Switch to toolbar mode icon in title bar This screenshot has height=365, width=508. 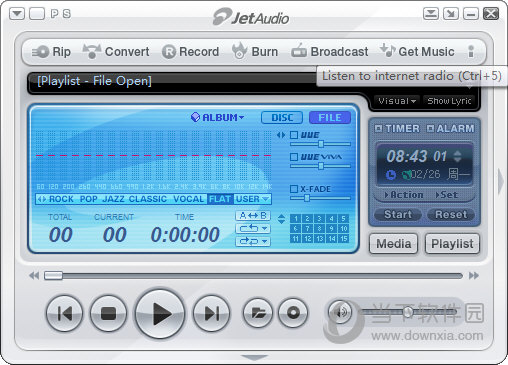click(431, 14)
